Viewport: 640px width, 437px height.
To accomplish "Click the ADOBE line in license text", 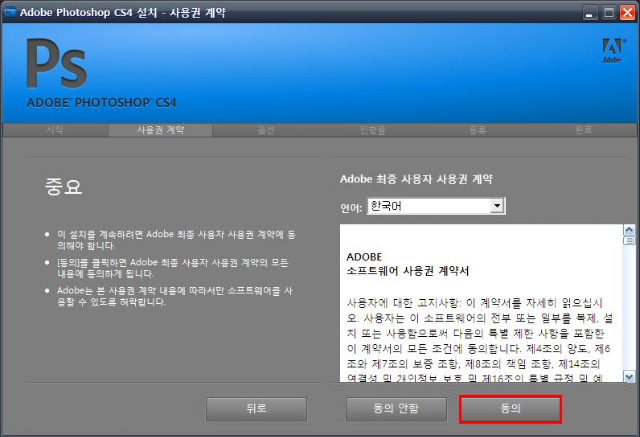I will [x=364, y=257].
